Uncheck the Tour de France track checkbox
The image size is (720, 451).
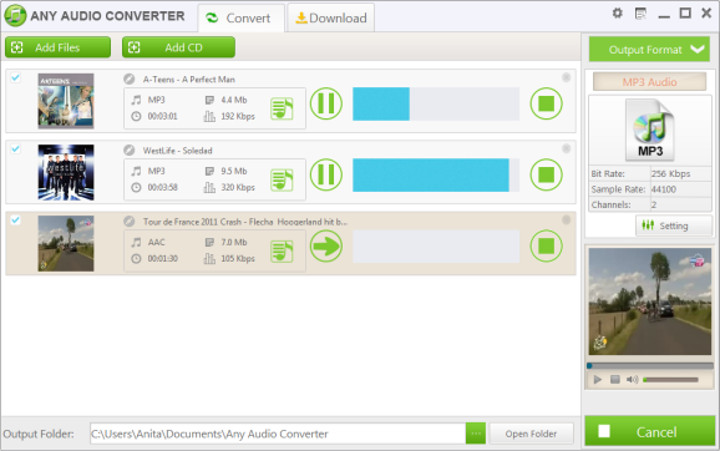[16, 220]
